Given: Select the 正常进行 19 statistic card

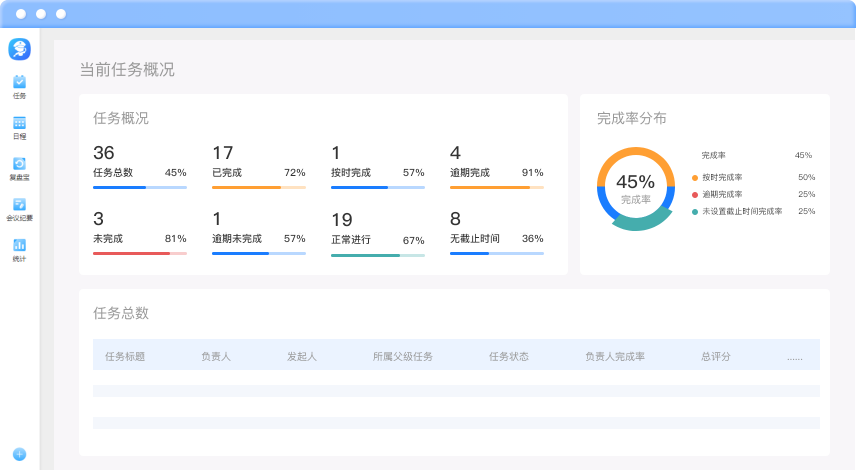Looking at the screenshot, I should click(x=377, y=232).
